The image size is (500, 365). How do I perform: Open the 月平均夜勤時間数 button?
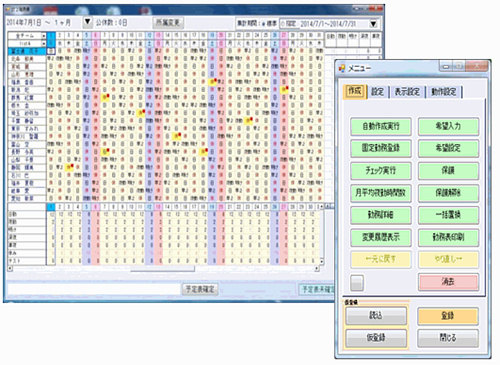[x=381, y=193]
